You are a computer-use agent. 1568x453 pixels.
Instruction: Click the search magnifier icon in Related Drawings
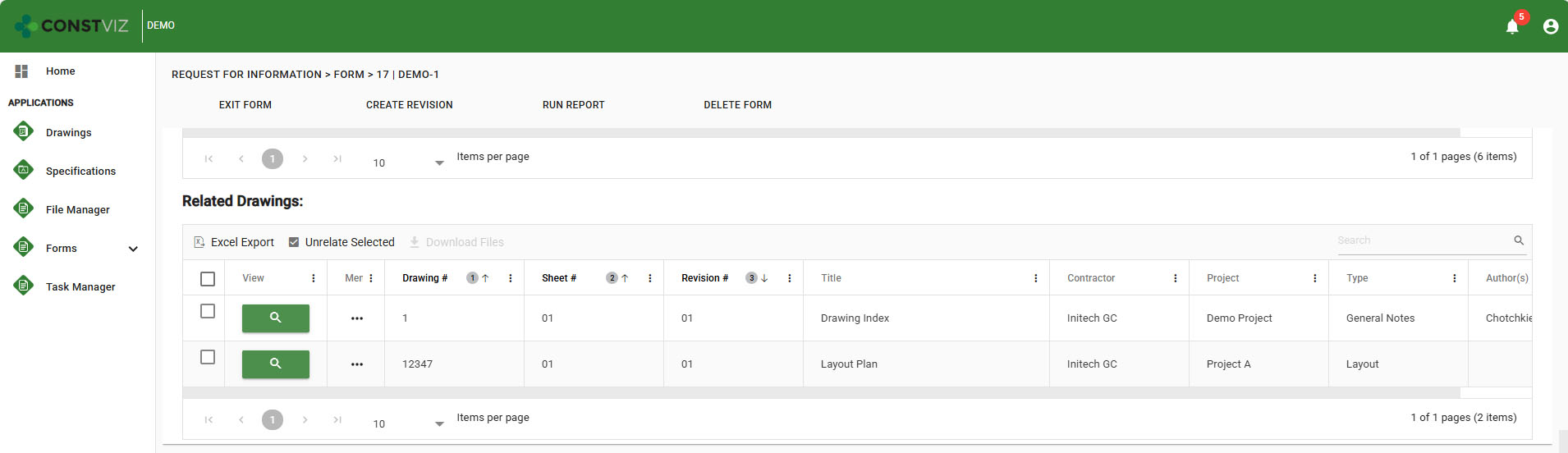pos(1518,240)
